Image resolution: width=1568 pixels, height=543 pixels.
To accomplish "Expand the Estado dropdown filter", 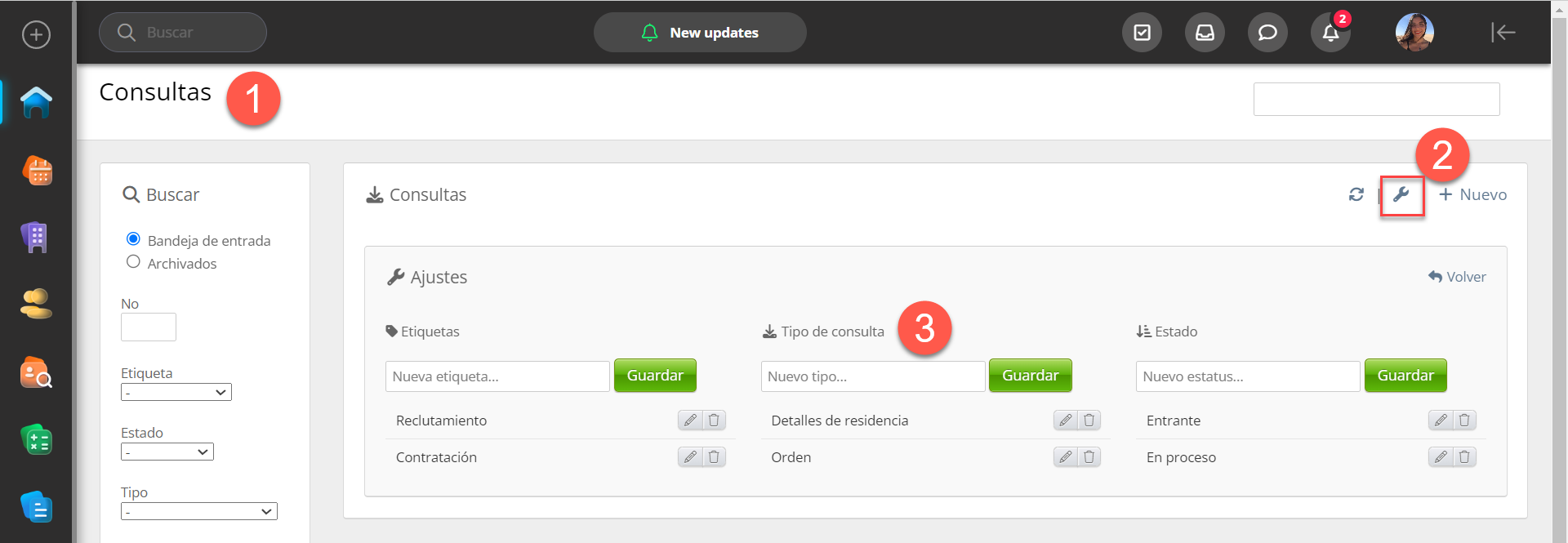I will coord(167,452).
